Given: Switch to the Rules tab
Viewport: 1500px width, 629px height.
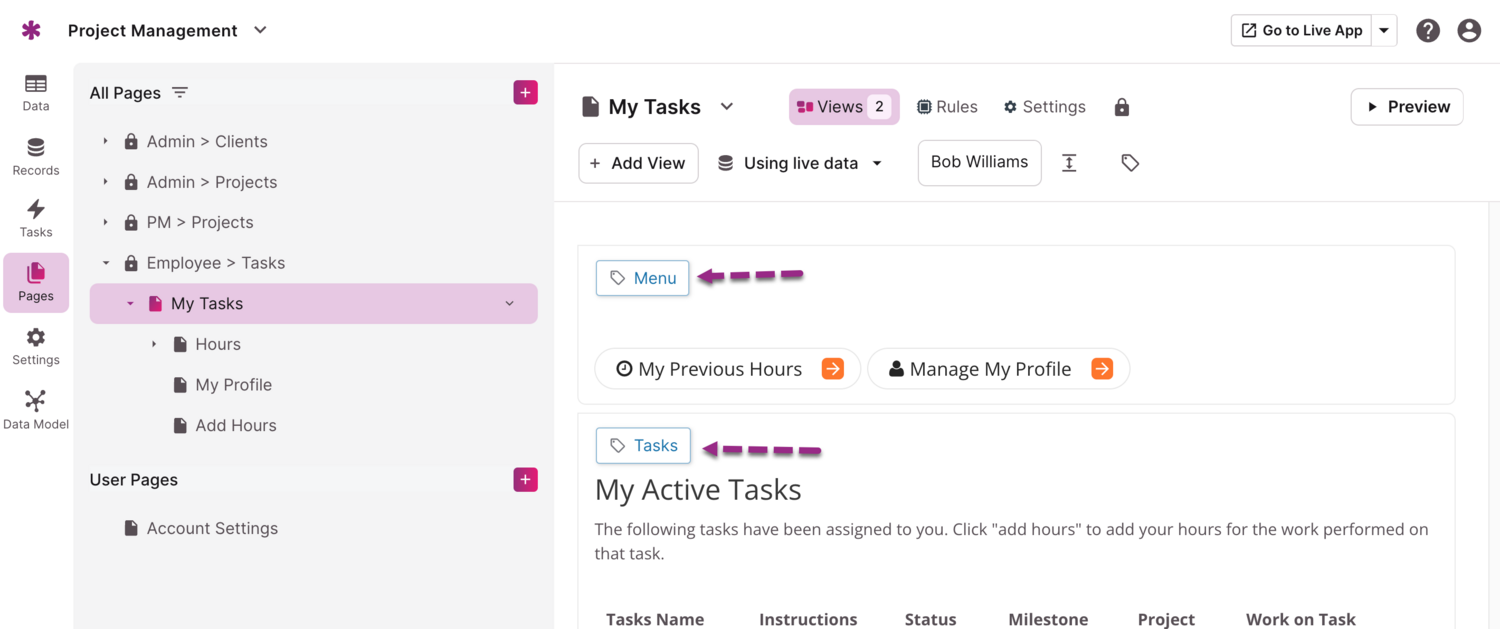Looking at the screenshot, I should (947, 107).
